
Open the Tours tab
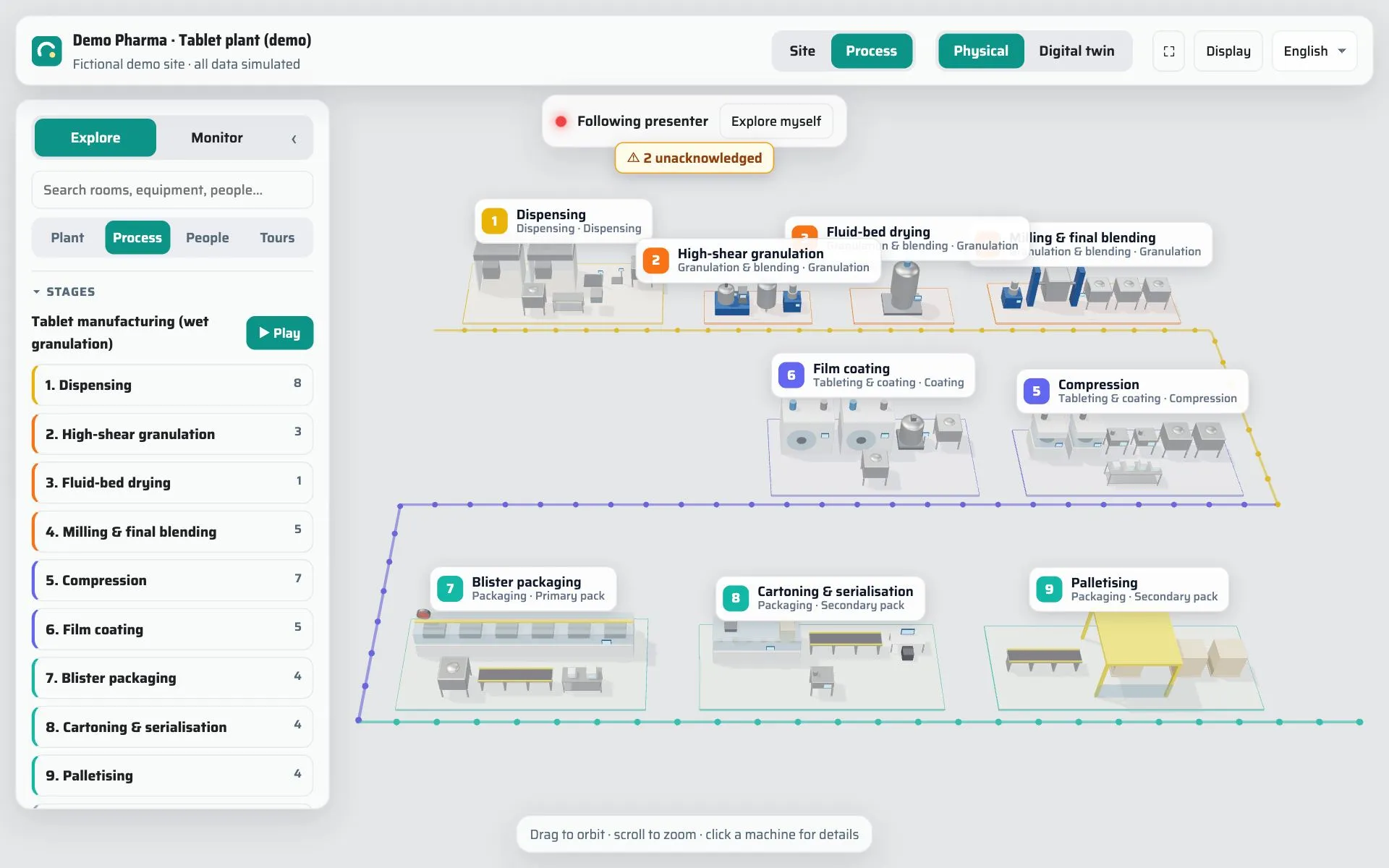coord(277,237)
